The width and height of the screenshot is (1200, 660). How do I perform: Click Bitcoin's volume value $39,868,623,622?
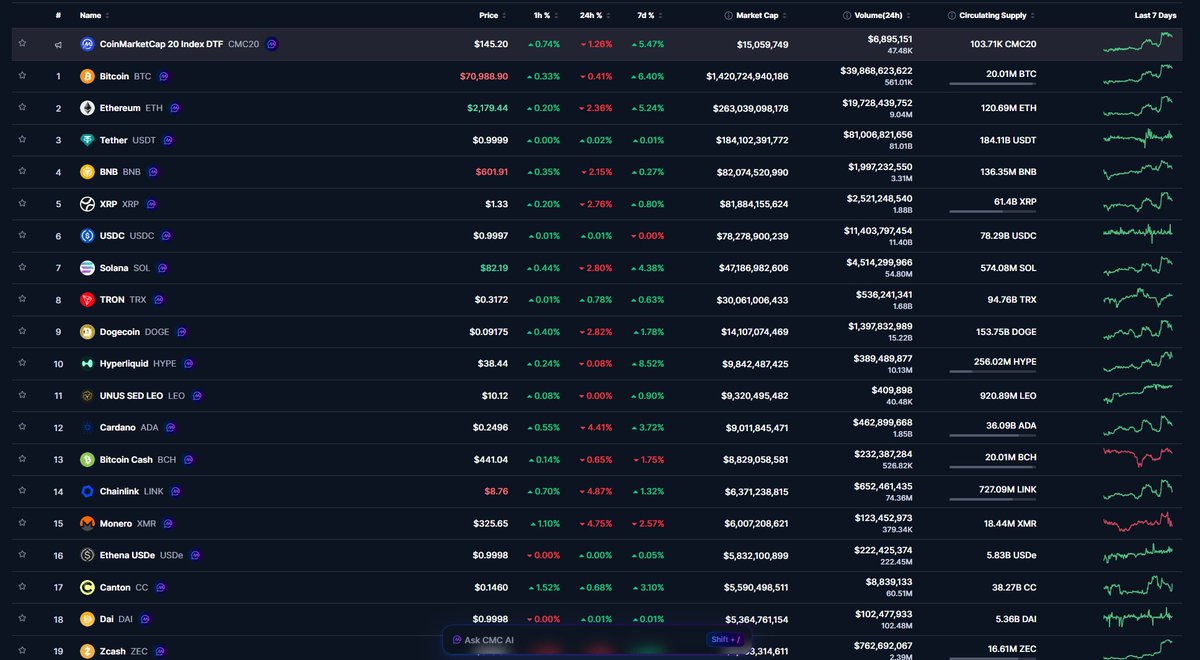tap(876, 70)
